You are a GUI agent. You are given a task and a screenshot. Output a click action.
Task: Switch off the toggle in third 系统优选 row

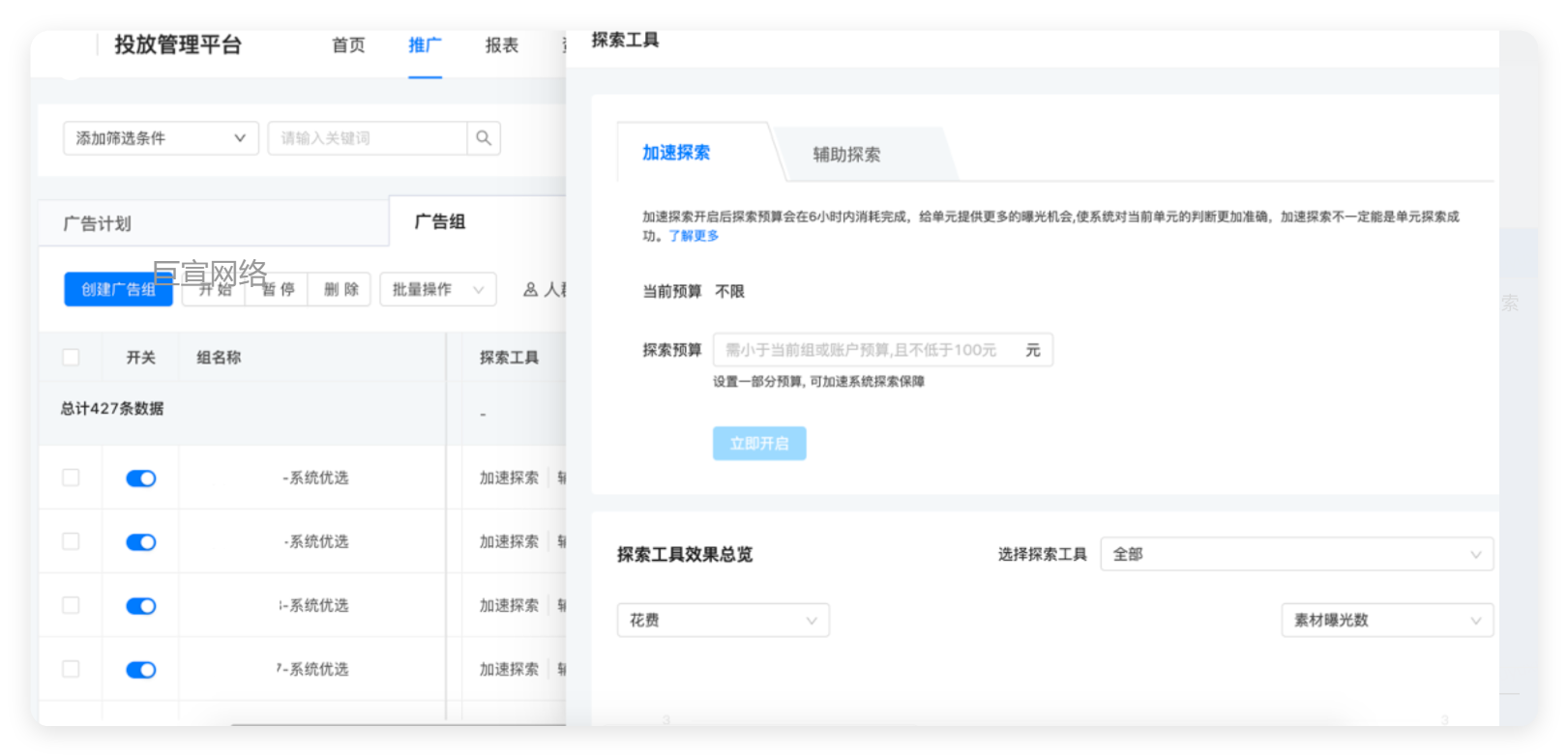point(141,606)
